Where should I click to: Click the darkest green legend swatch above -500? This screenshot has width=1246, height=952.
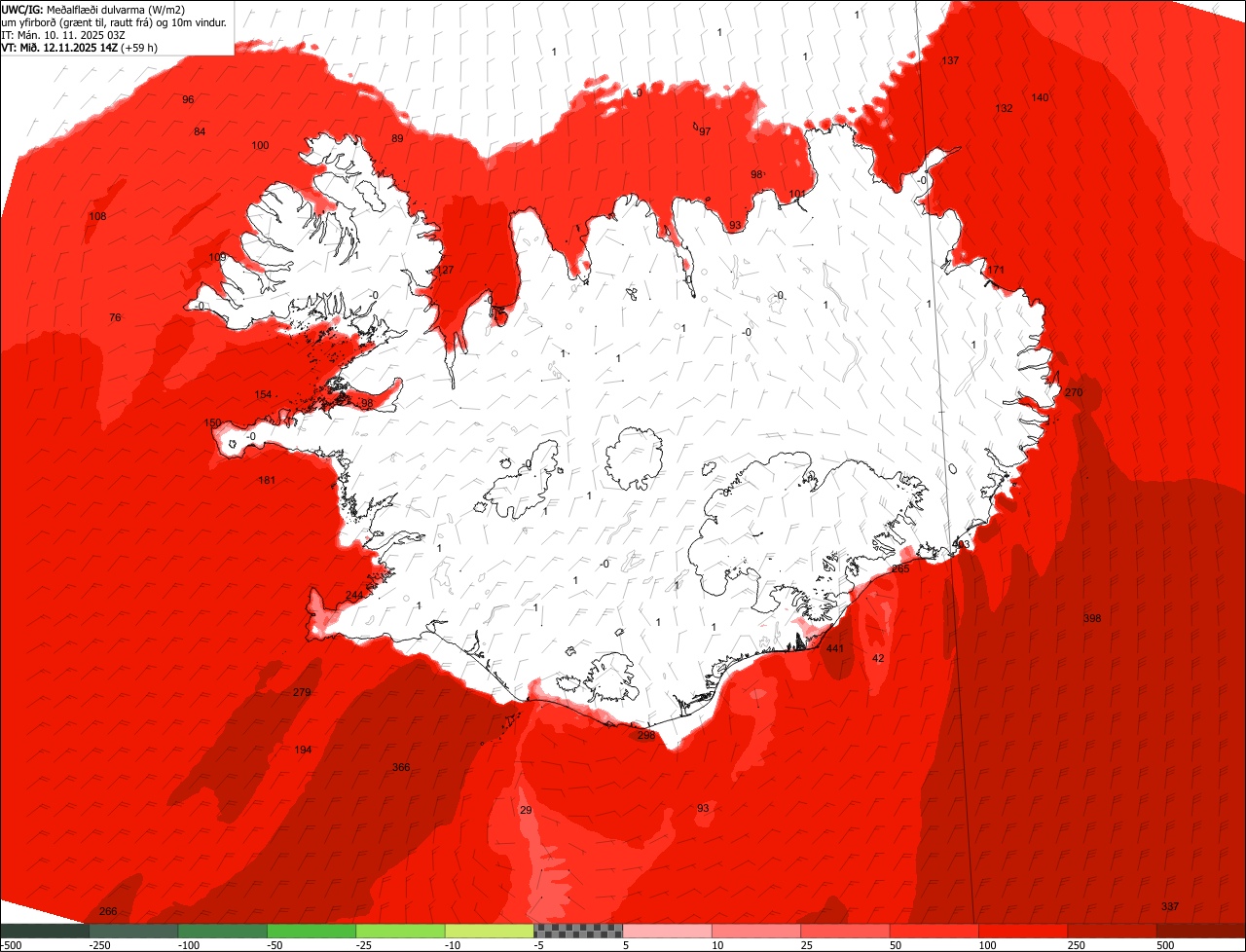(44, 931)
